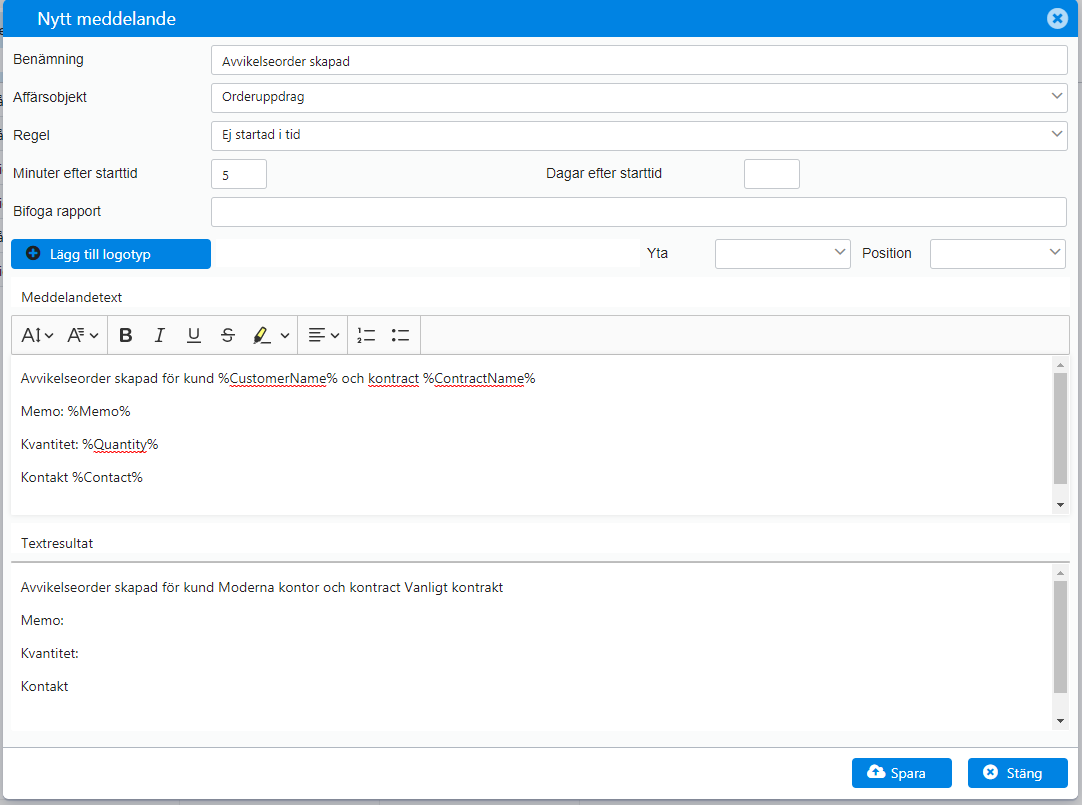Click the 'Kontakt' line in Textresultat

pos(44,686)
